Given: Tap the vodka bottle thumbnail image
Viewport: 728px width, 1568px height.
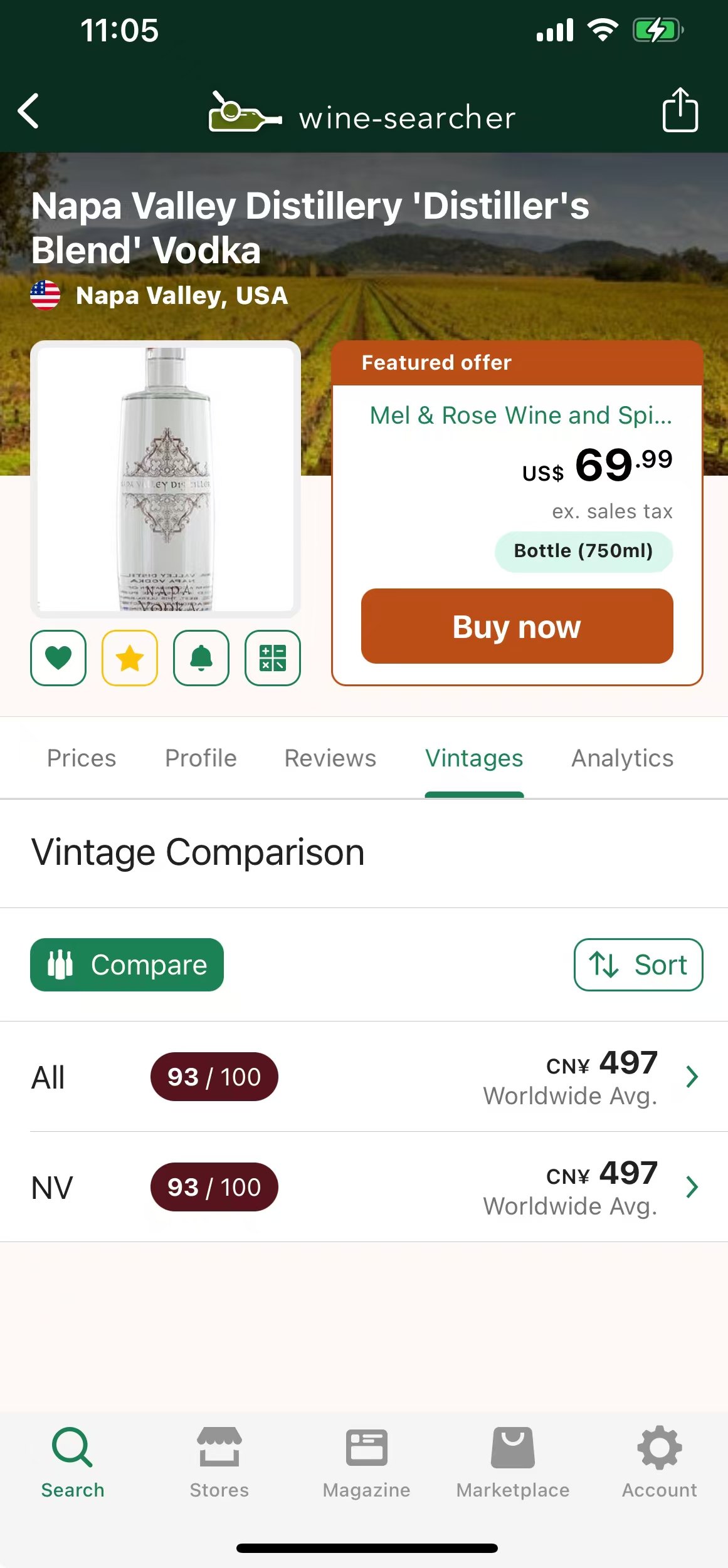Looking at the screenshot, I should (166, 479).
